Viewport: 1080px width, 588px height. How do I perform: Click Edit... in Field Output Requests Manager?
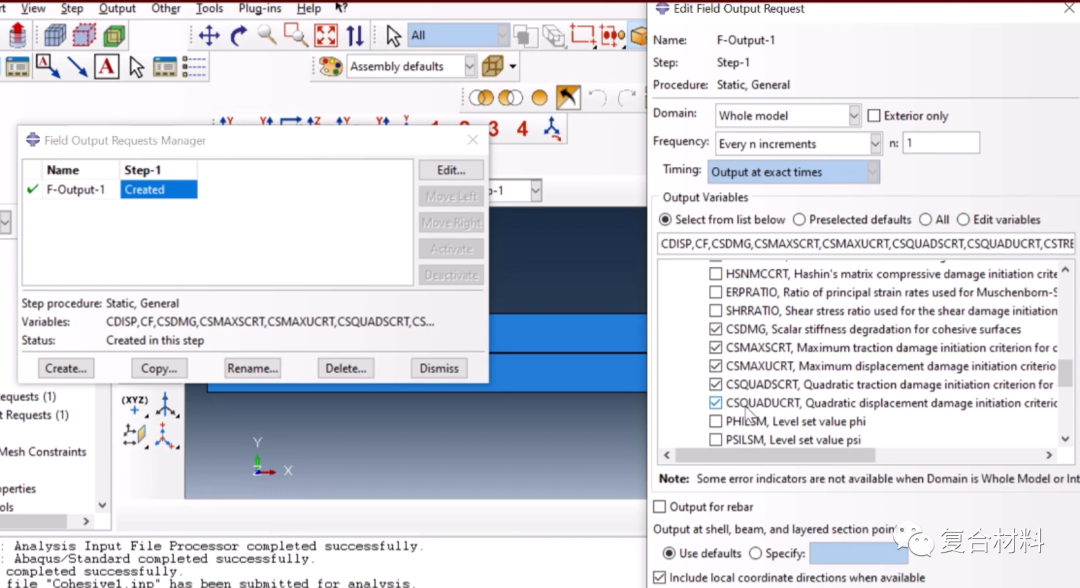[451, 170]
